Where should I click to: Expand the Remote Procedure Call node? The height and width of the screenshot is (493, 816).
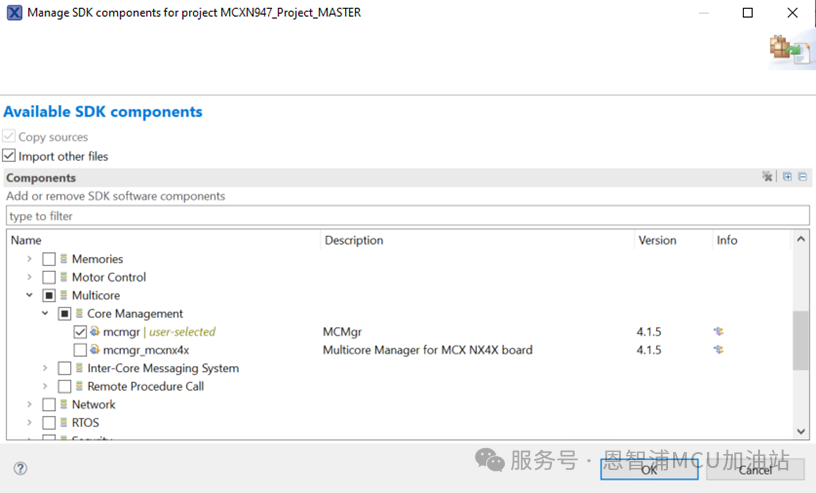click(x=45, y=386)
